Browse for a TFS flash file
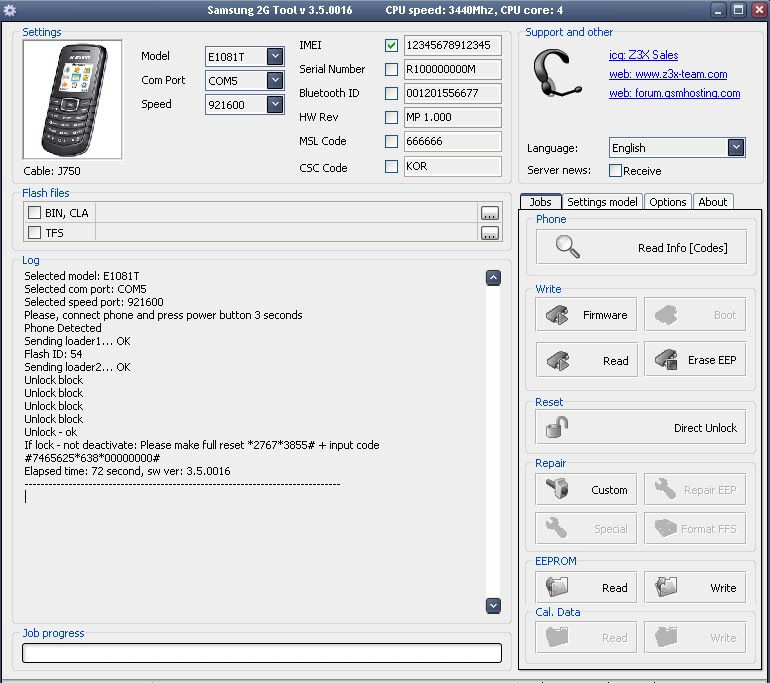The height and width of the screenshot is (683, 770). pos(490,233)
